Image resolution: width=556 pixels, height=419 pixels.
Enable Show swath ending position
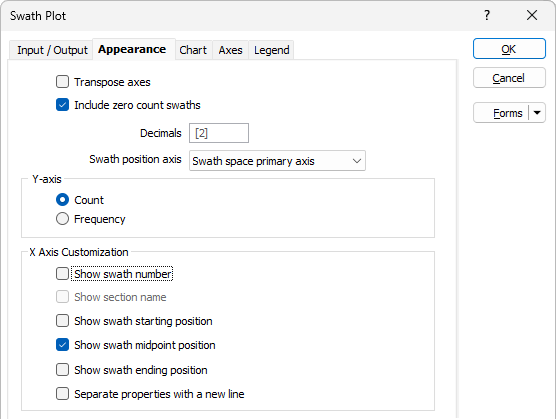tap(62, 370)
